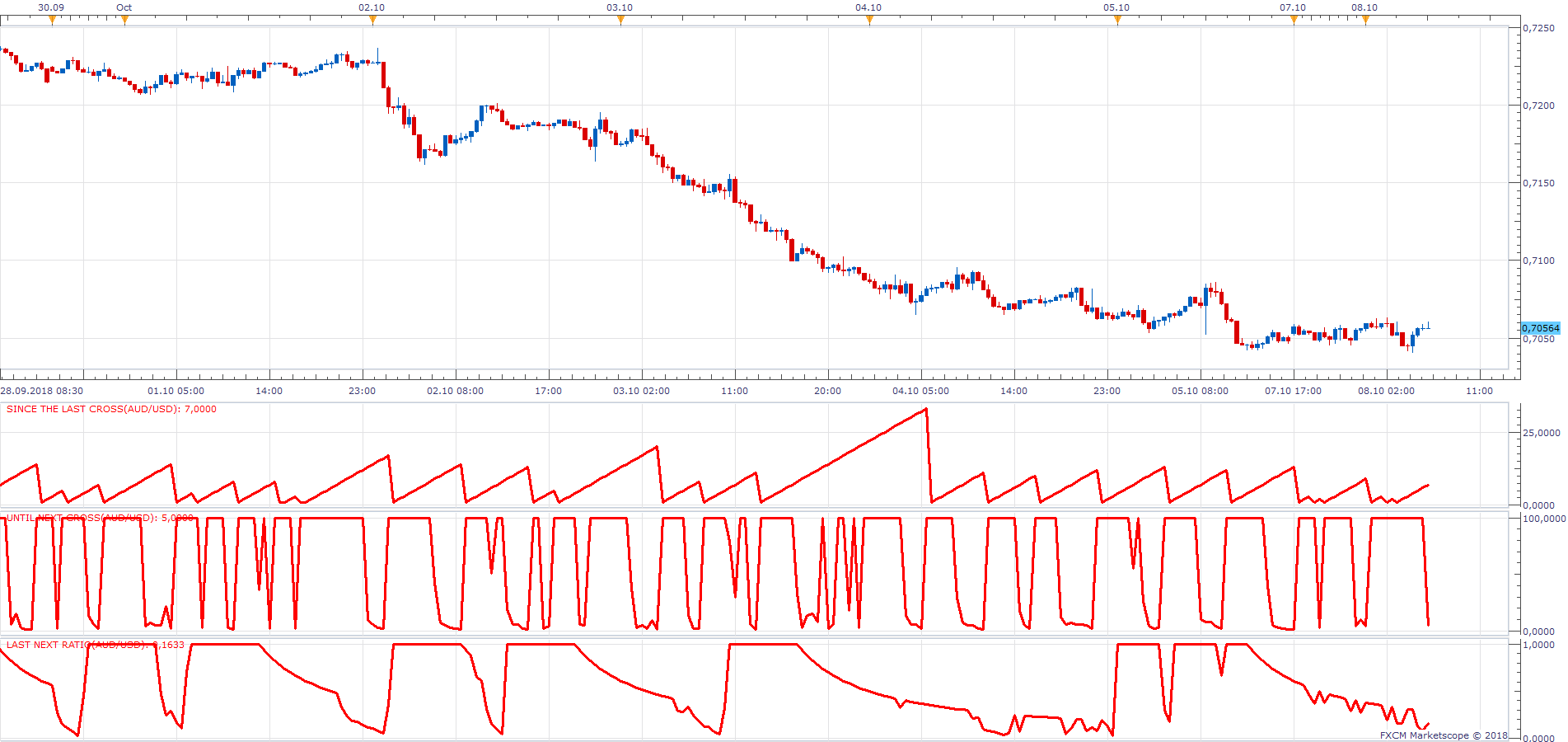Click the 03.10 02:00 time axis label

pyautogui.click(x=641, y=391)
